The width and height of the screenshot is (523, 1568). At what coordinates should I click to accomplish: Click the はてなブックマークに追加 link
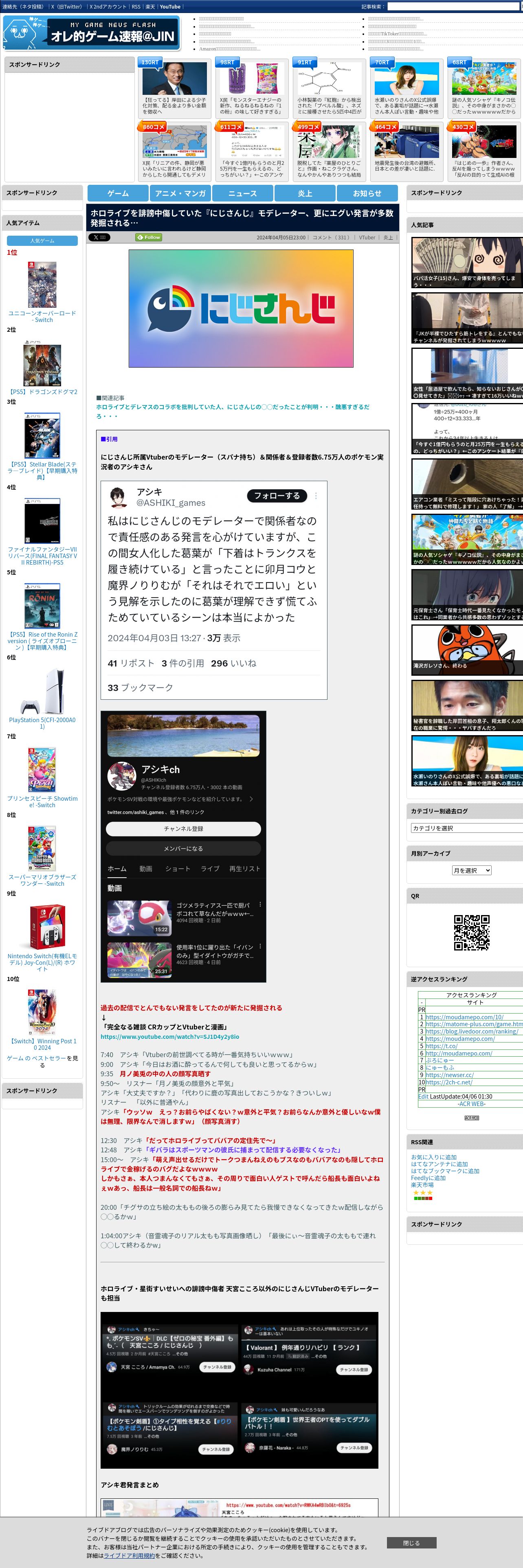[x=445, y=1171]
